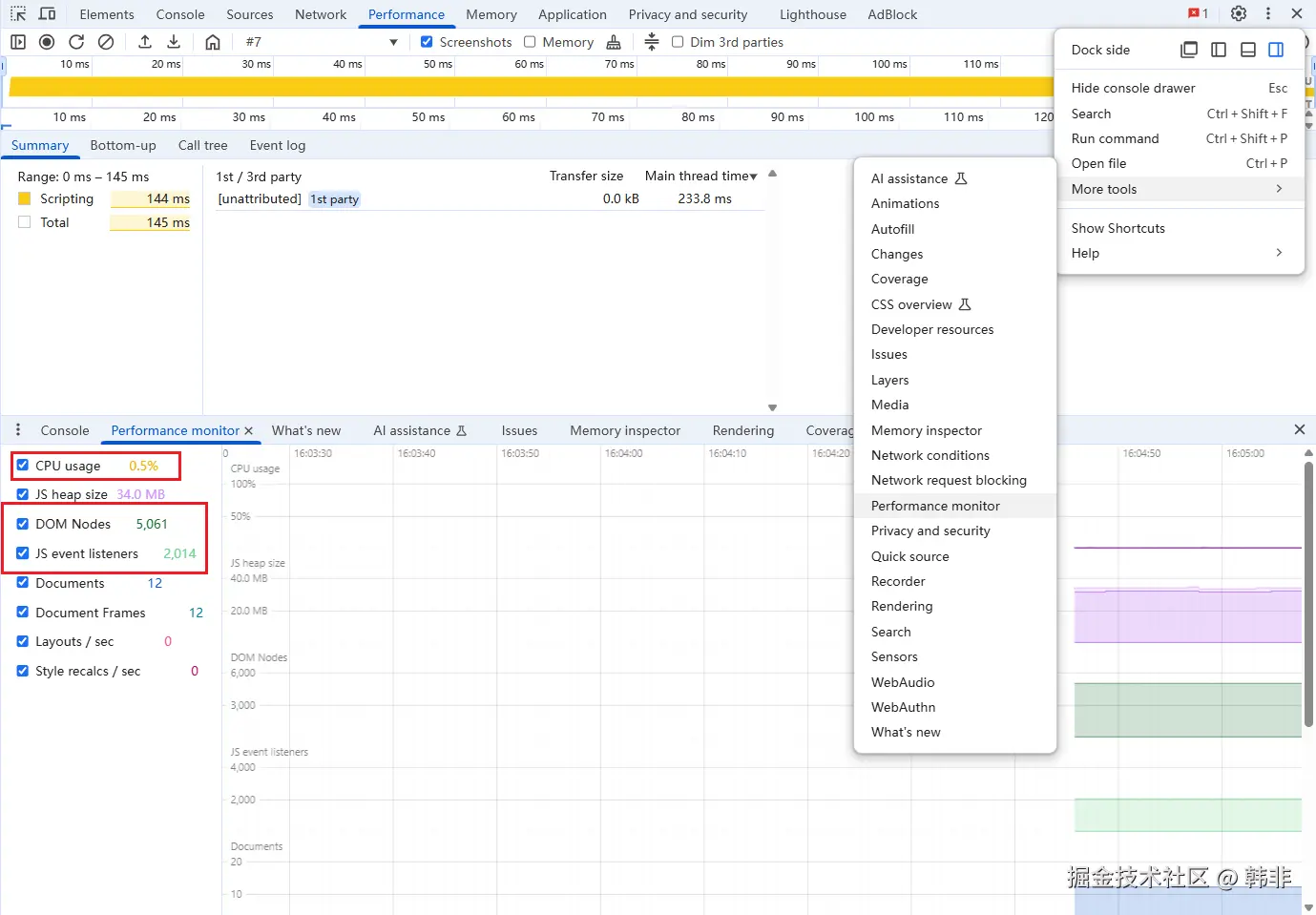Screen dimensions: 1316x915
Task: Choose Hide console drawer menu item
Action: coord(1180,88)
